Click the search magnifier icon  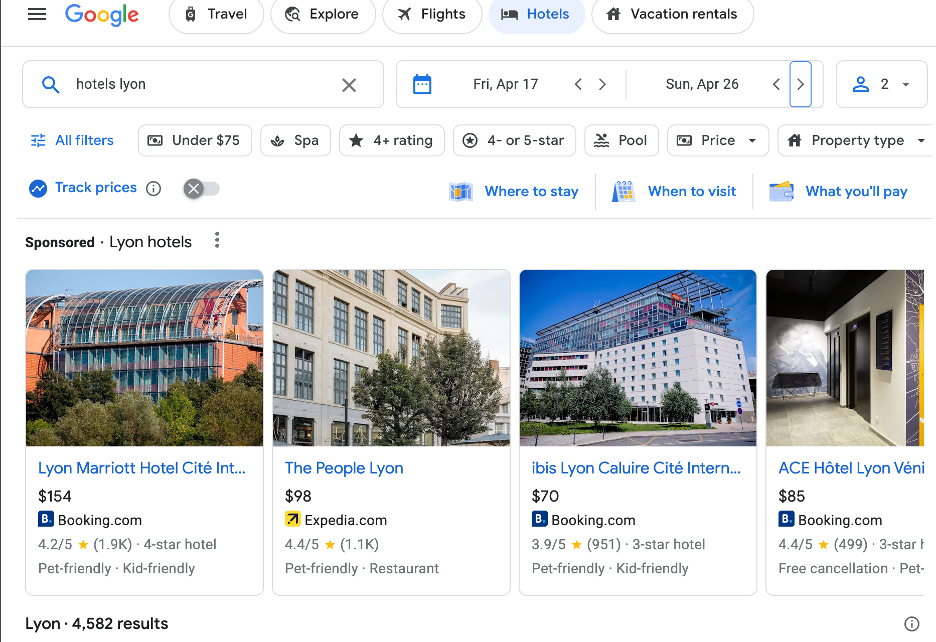click(51, 84)
